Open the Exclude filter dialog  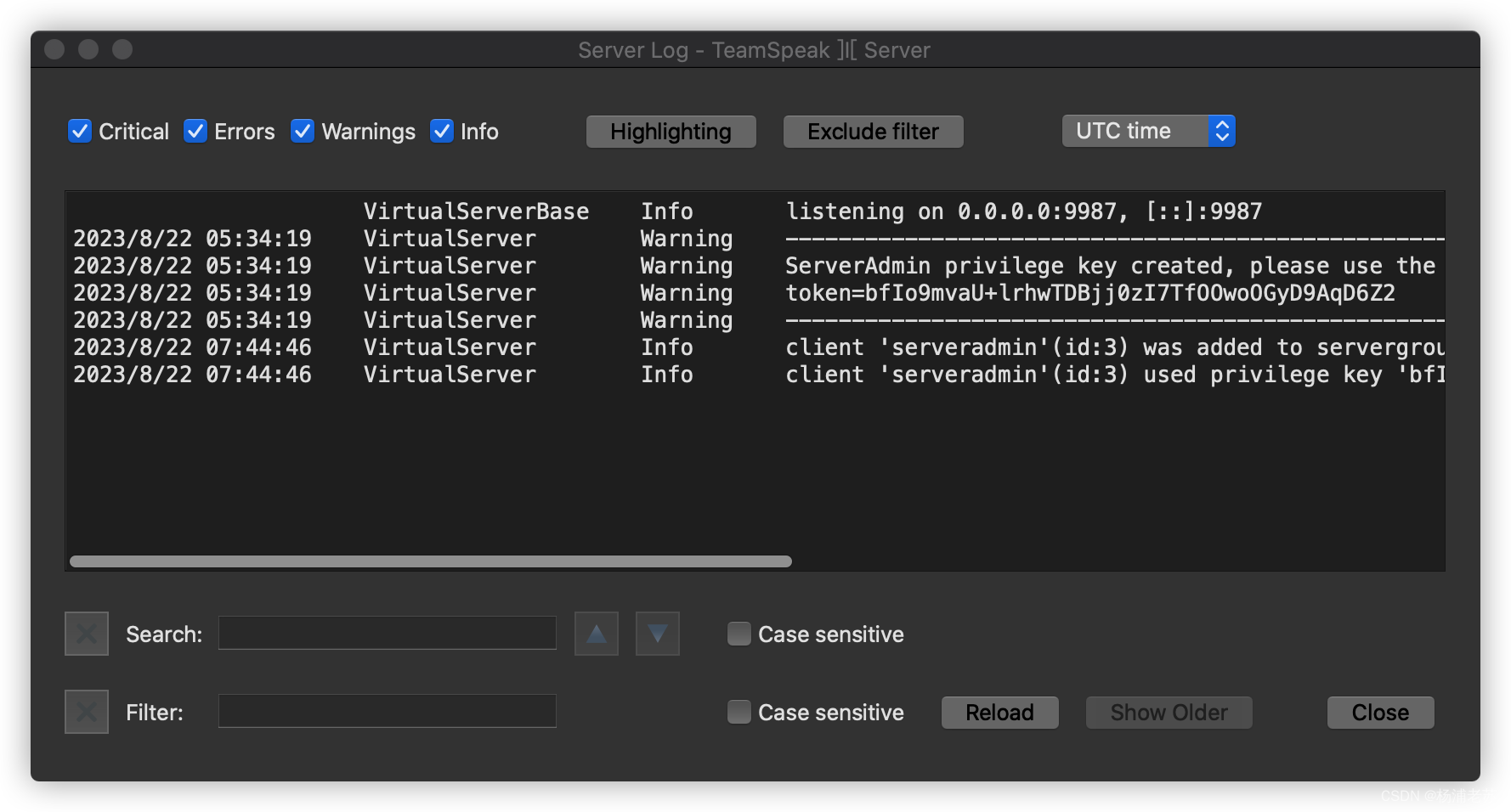click(x=874, y=132)
